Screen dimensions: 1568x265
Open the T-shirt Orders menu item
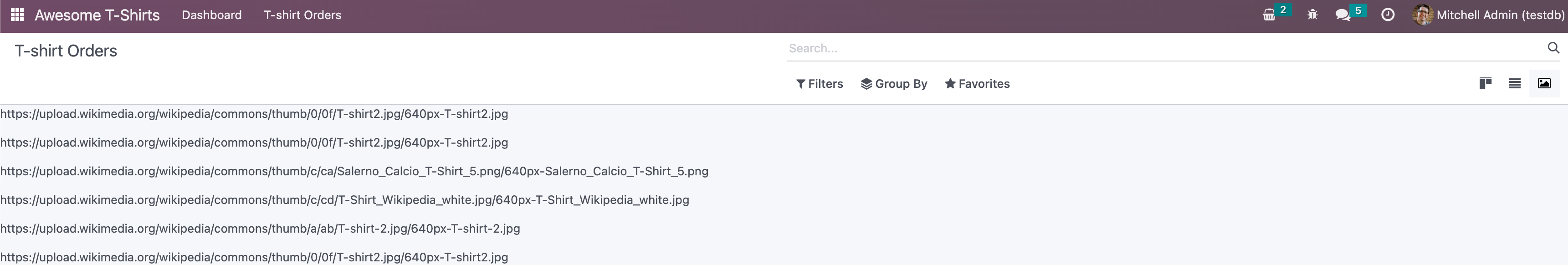[x=302, y=15]
